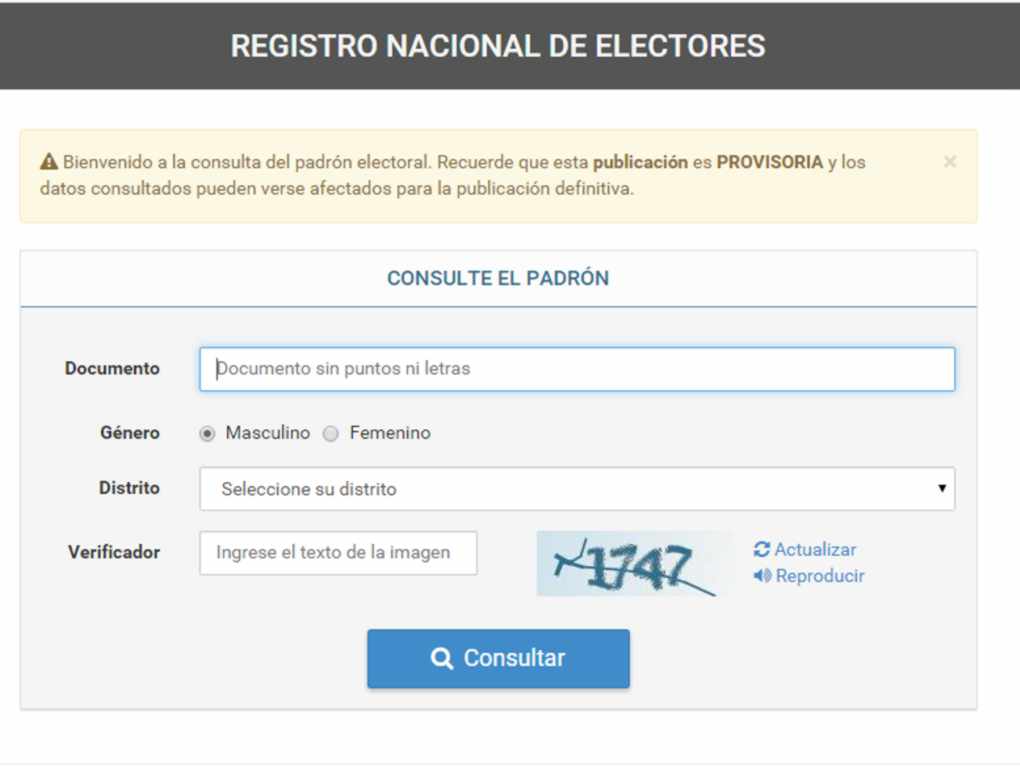
Task: Select the Masculino gender option
Action: point(207,434)
